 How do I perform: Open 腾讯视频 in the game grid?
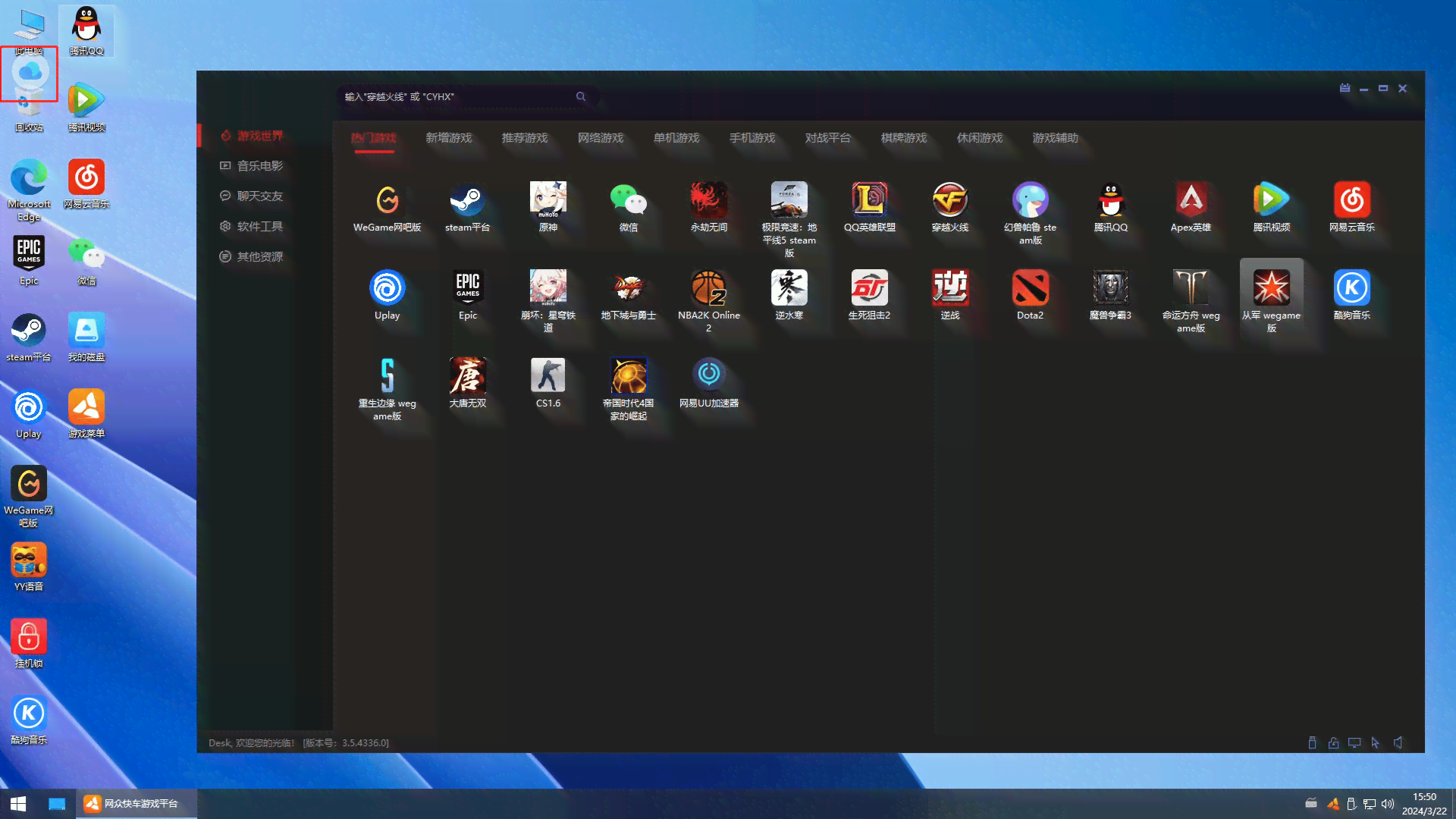(1272, 207)
